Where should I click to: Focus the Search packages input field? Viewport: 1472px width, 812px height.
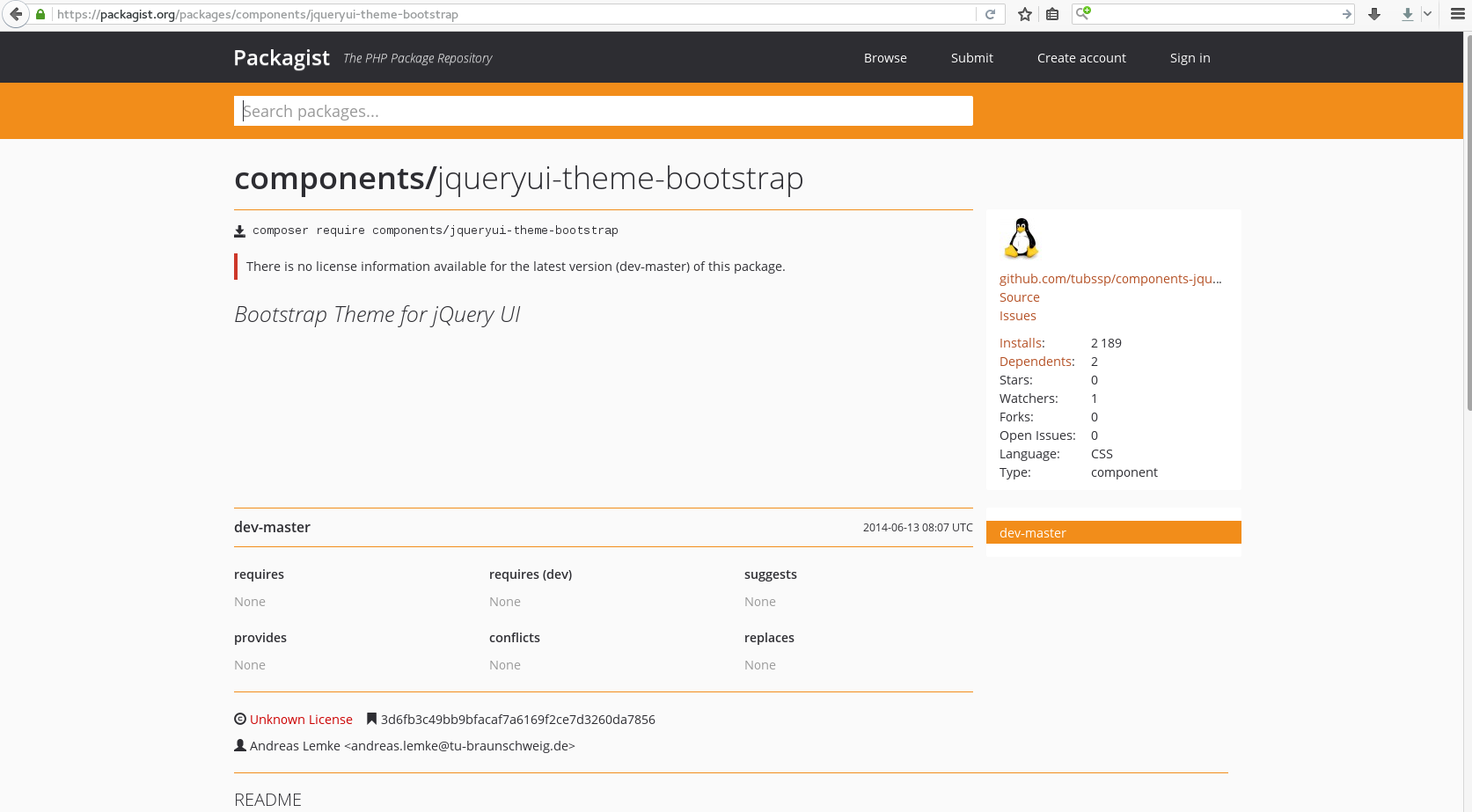pos(603,111)
